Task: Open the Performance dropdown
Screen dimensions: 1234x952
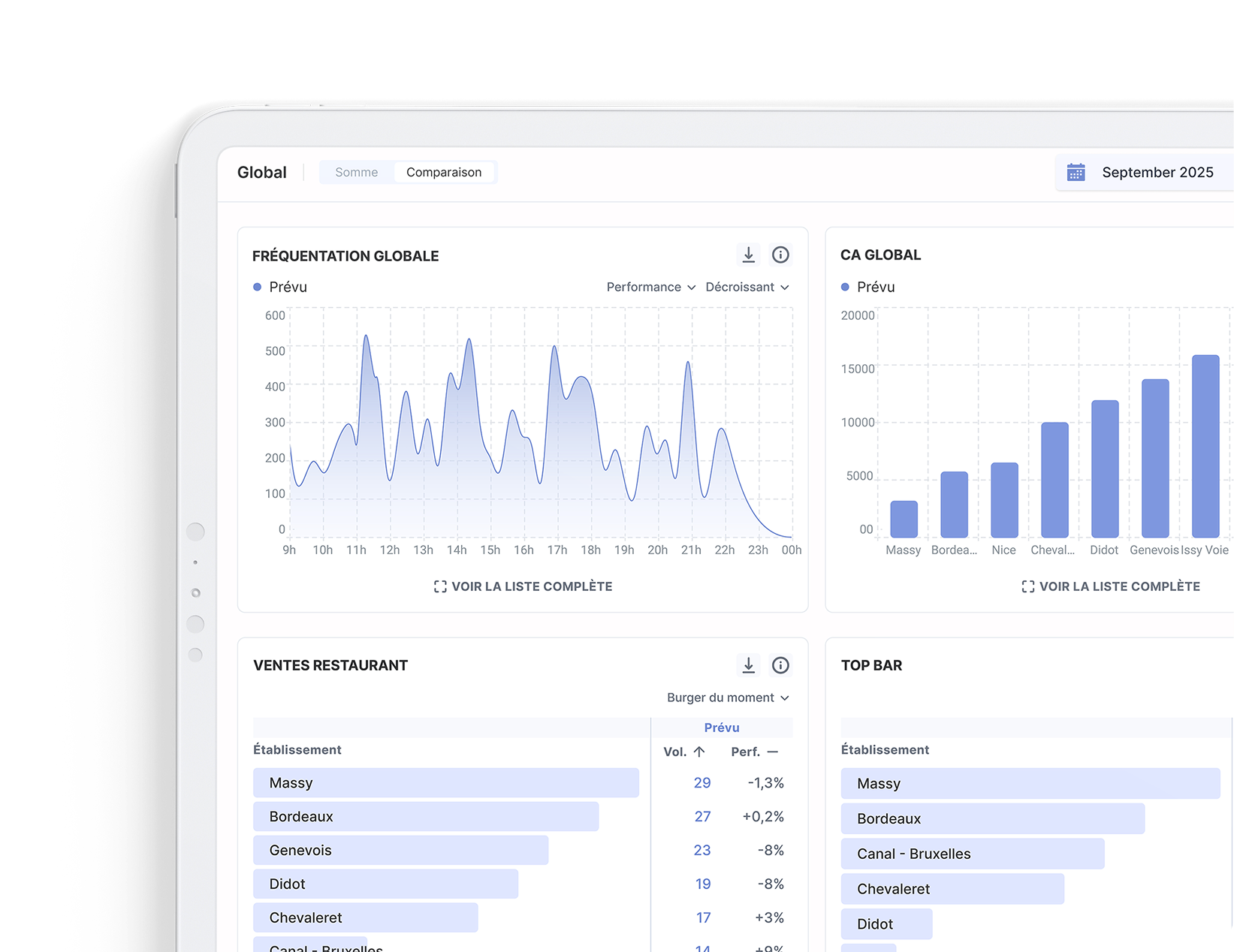Action: pos(650,287)
